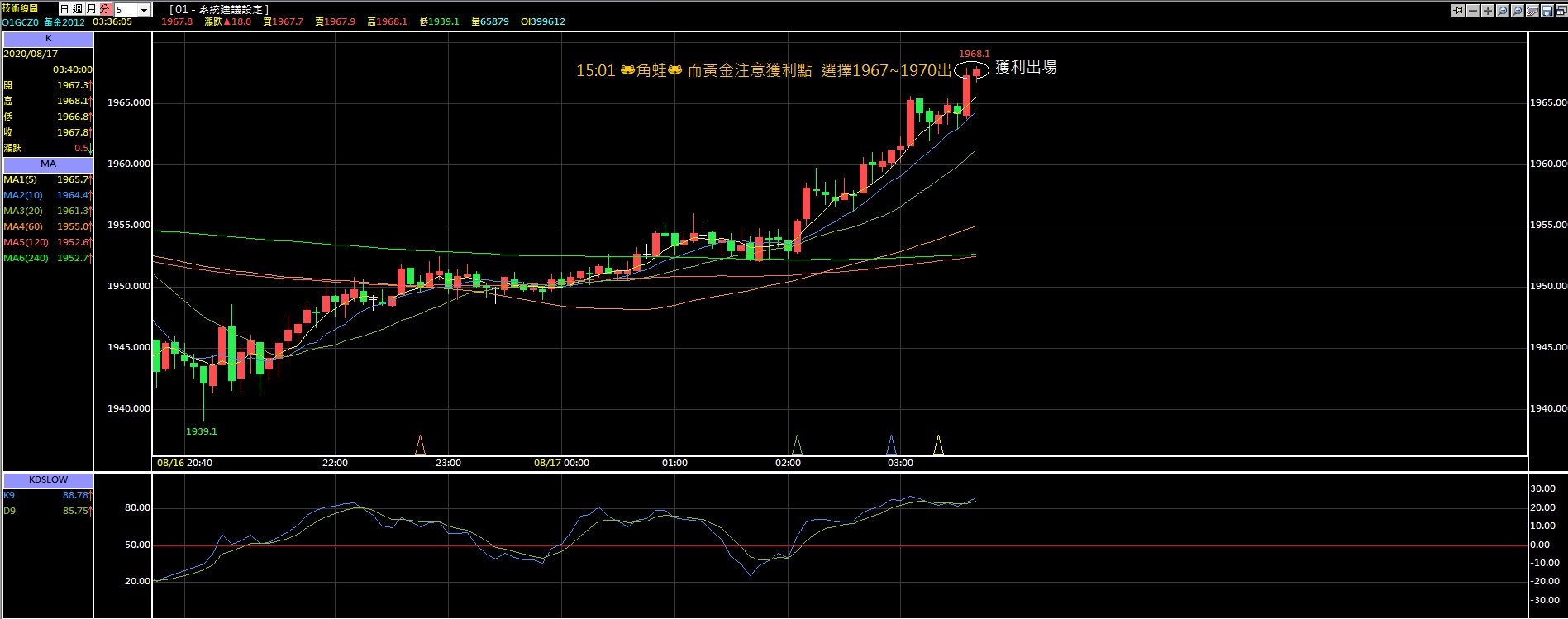The height and width of the screenshot is (619, 1568).
Task: Click the O1GCZ0 symbol code
Action: point(21,21)
